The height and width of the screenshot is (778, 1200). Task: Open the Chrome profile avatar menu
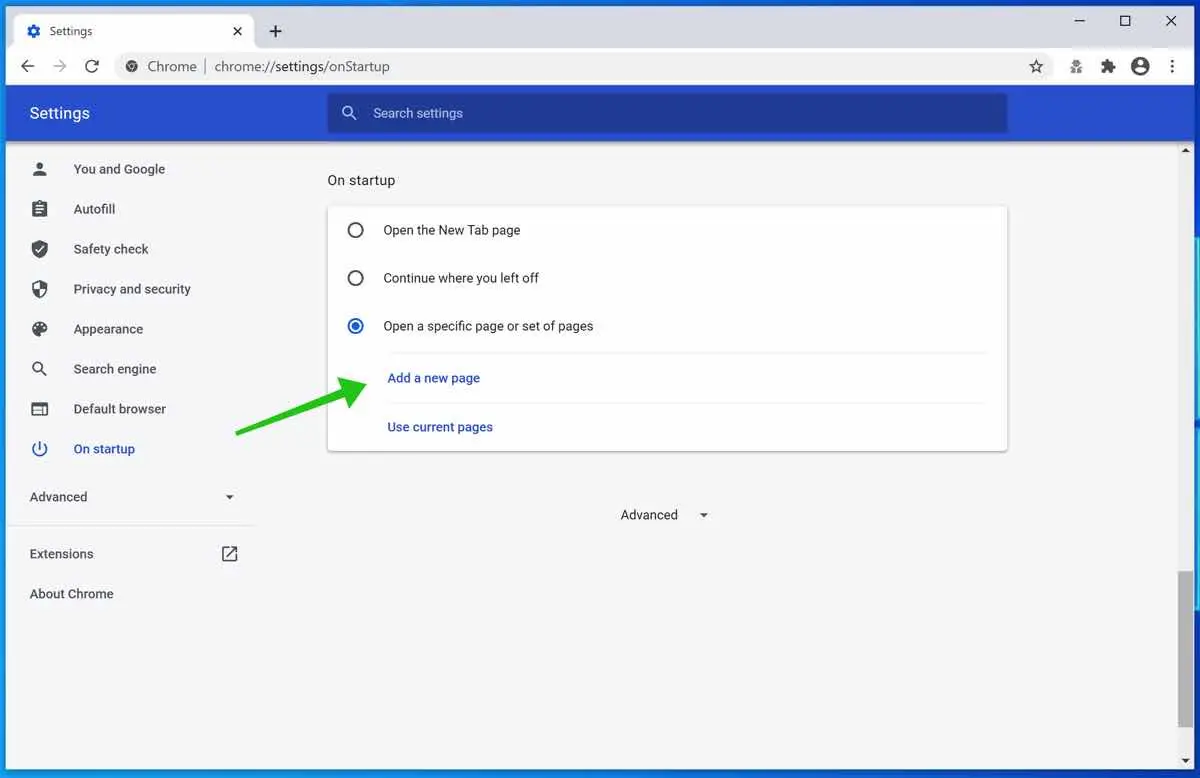pyautogui.click(x=1140, y=66)
